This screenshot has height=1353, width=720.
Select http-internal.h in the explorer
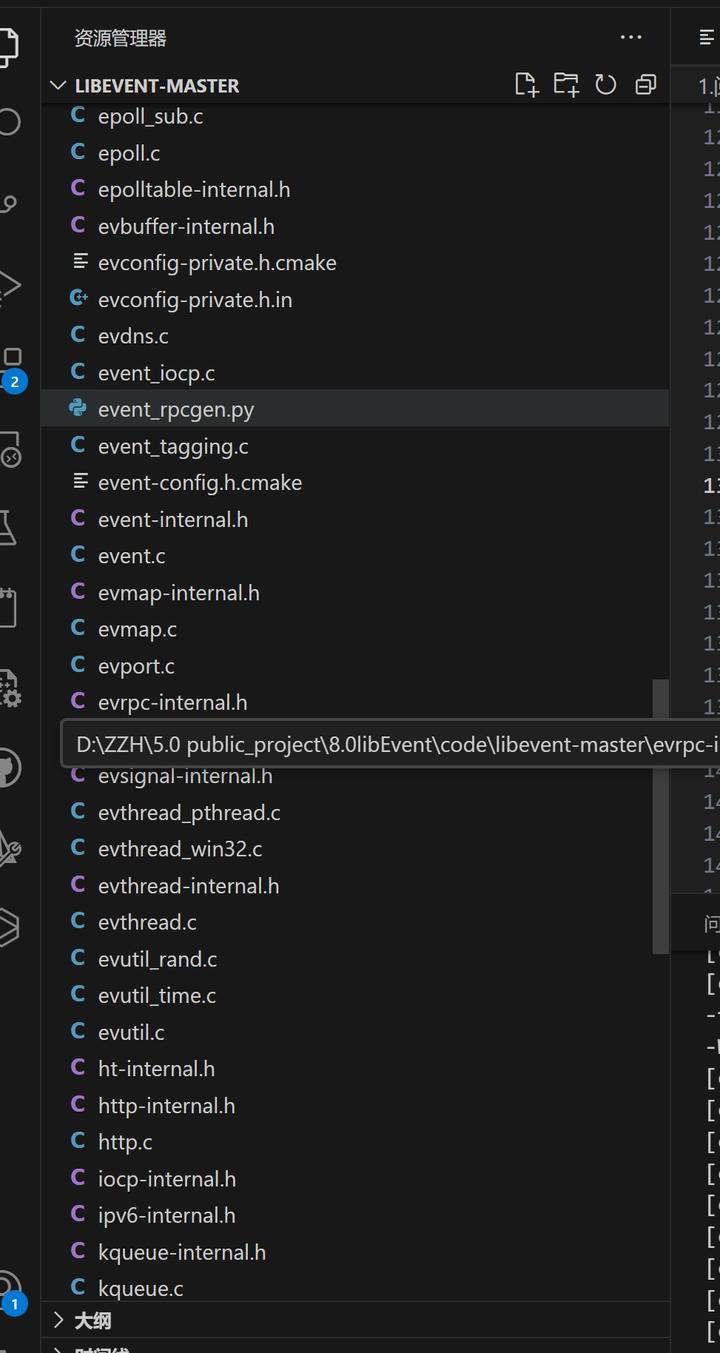point(167,1105)
